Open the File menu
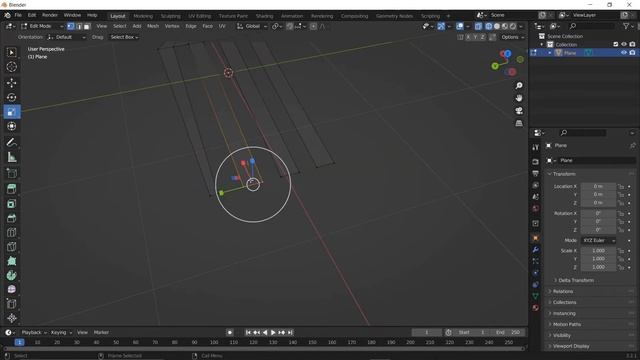The height and width of the screenshot is (360, 640). (x=18, y=15)
